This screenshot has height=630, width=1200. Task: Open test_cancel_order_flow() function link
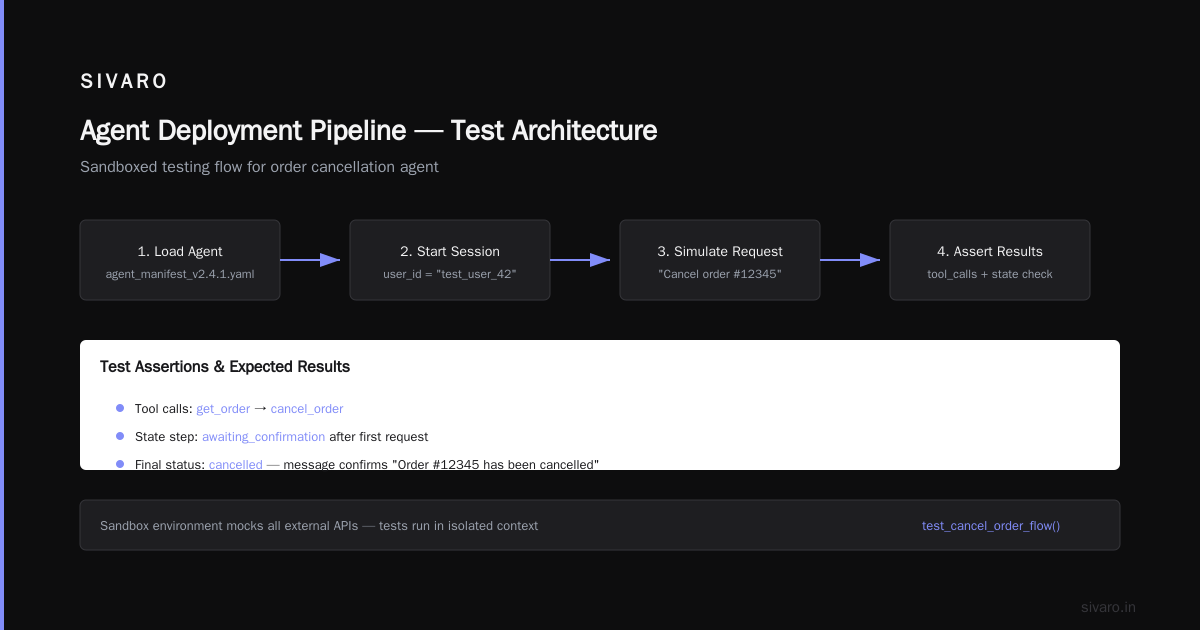(x=991, y=526)
